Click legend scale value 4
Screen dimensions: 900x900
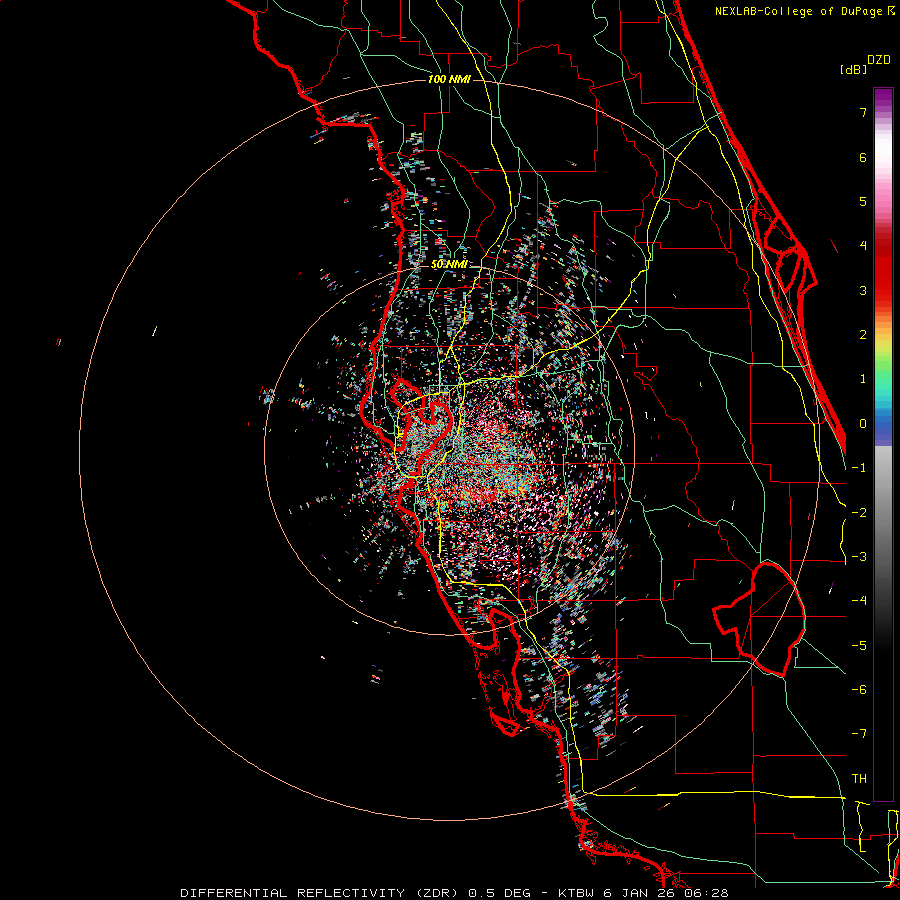pos(863,246)
